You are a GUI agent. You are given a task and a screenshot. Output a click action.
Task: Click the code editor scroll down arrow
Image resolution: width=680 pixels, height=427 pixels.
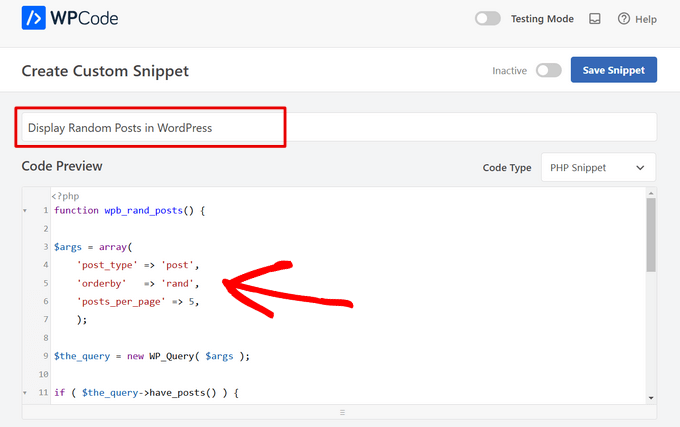coord(651,398)
